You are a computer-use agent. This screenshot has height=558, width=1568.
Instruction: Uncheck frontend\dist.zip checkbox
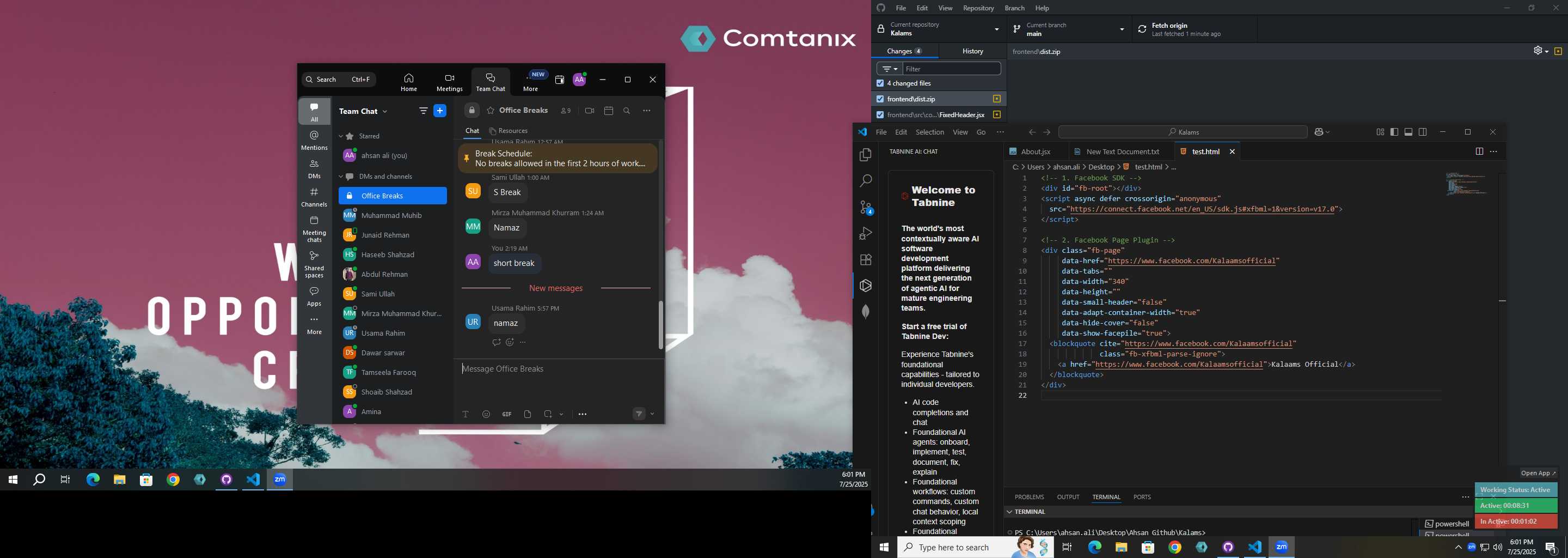[x=880, y=99]
